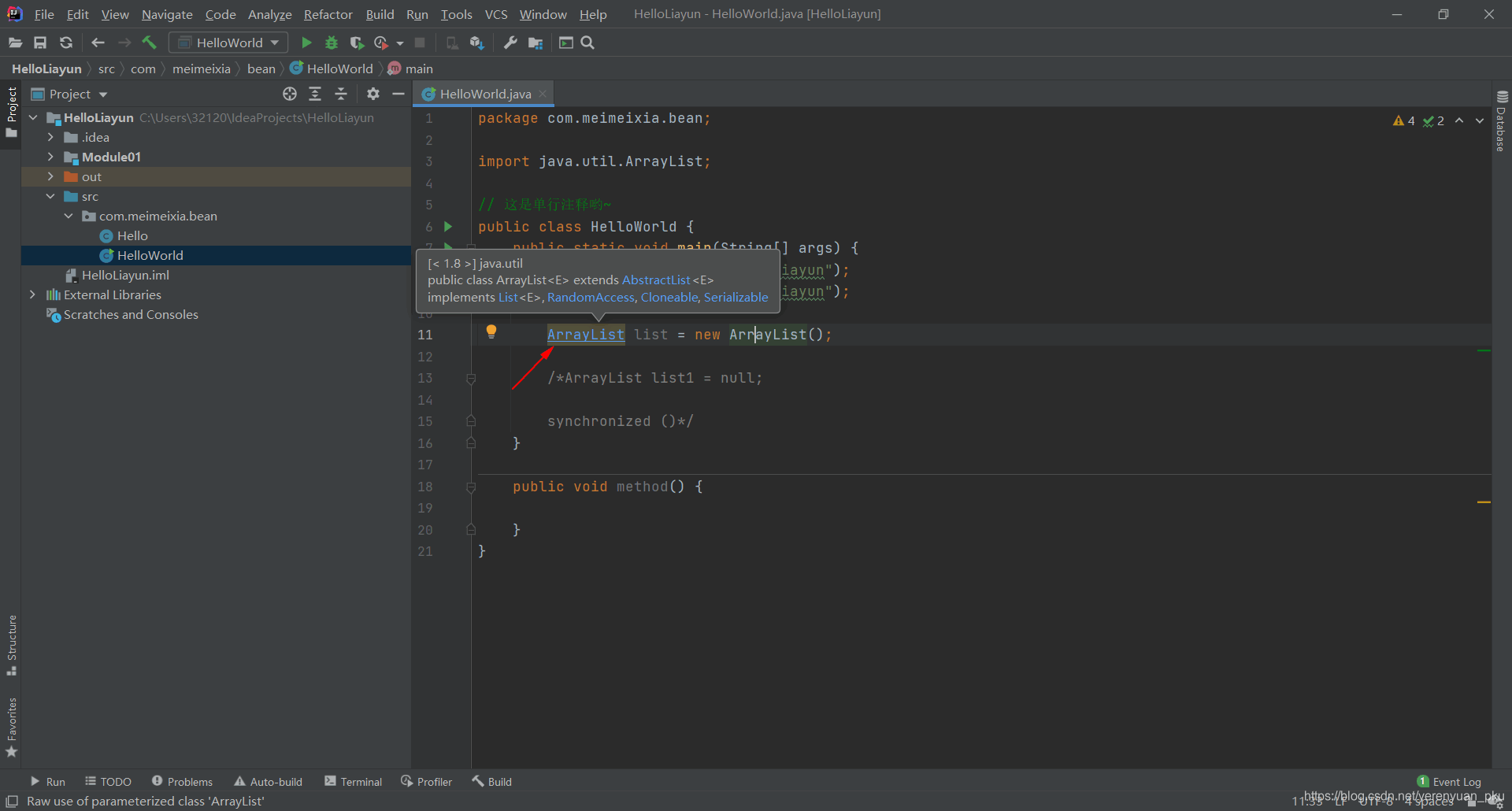Image resolution: width=1512 pixels, height=811 pixels.
Task: Click Select Opened File crosshair icon
Action: (290, 94)
